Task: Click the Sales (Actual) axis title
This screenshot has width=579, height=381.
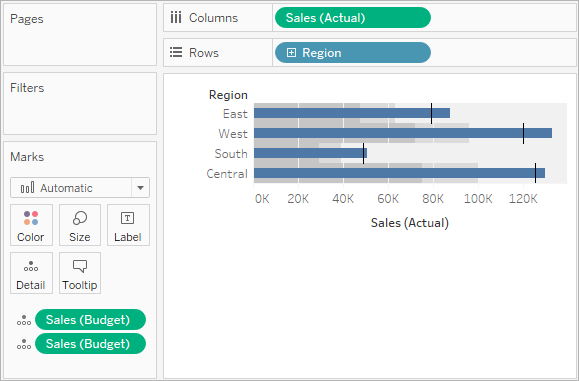Action: tap(410, 223)
